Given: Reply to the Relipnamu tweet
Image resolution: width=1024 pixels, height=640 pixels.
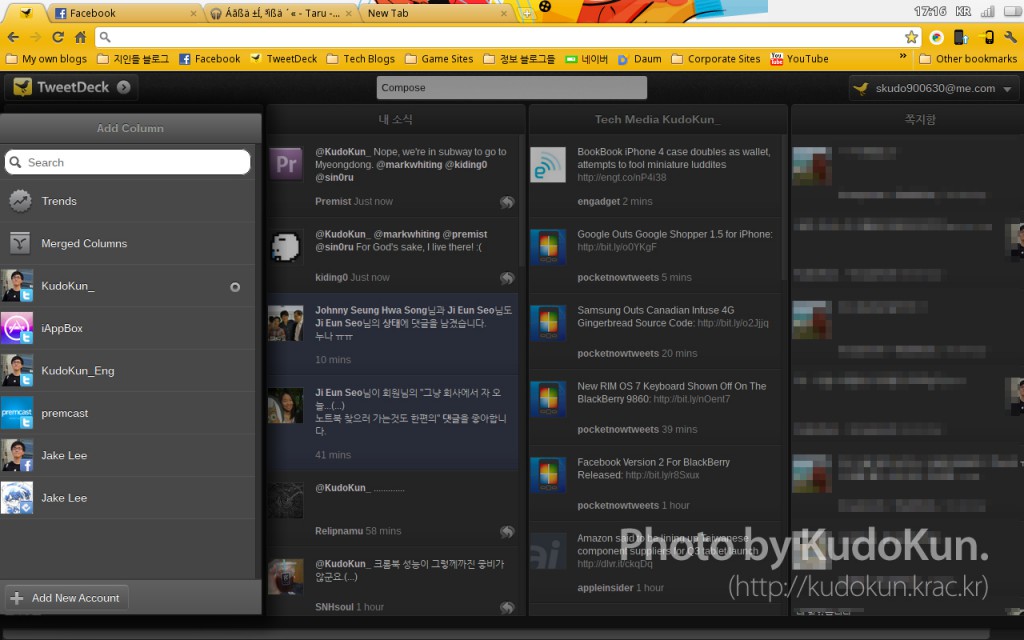Looking at the screenshot, I should pyautogui.click(x=507, y=532).
